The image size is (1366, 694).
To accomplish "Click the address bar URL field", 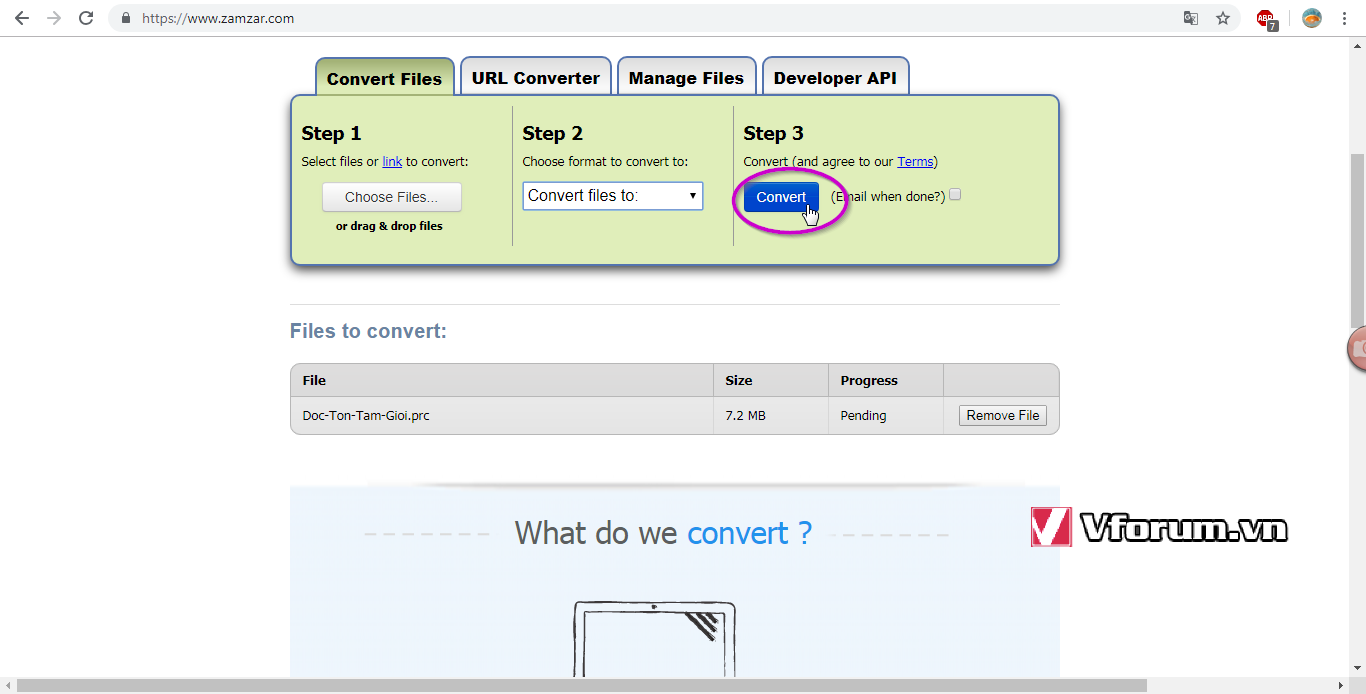I will tap(640, 18).
